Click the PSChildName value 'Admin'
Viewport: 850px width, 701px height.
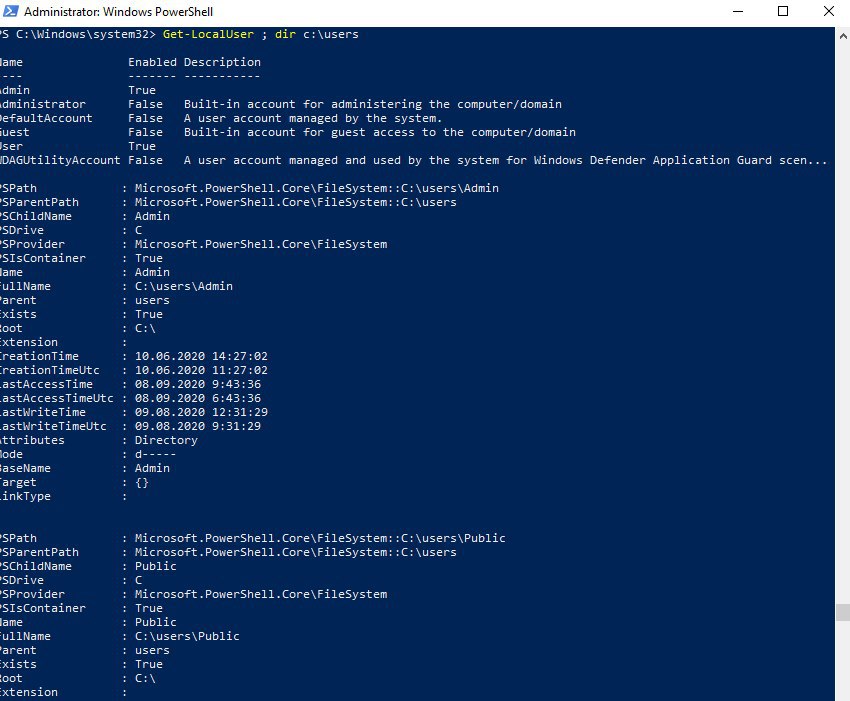152,216
